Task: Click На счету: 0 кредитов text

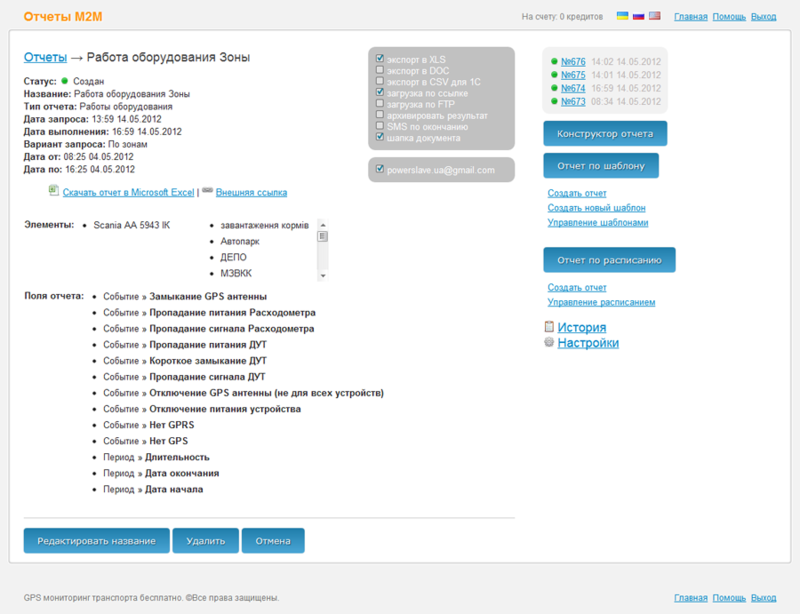Action: click(562, 17)
